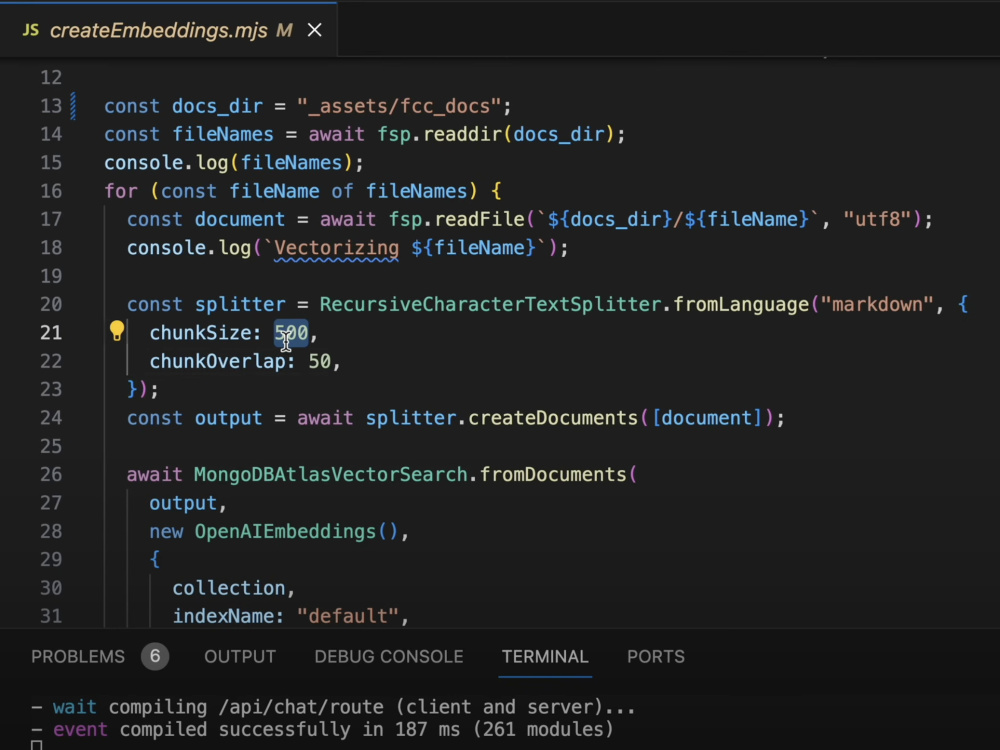Viewport: 1000px width, 750px height.
Task: Switch to the OUTPUT panel tab
Action: (240, 656)
